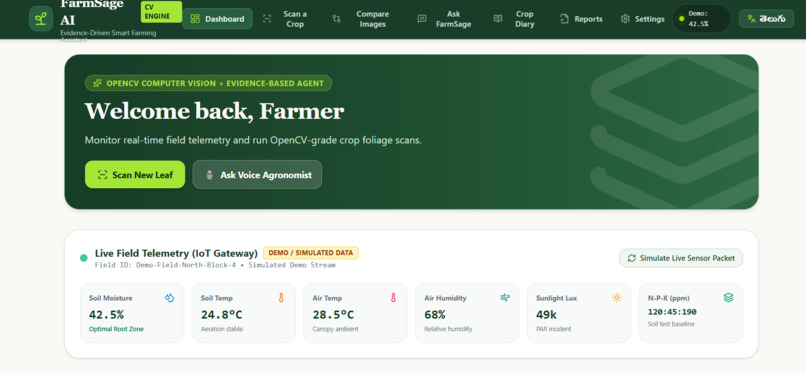This screenshot has width=806, height=373.
Task: Click the Demo 42.5% status pill
Action: click(702, 18)
